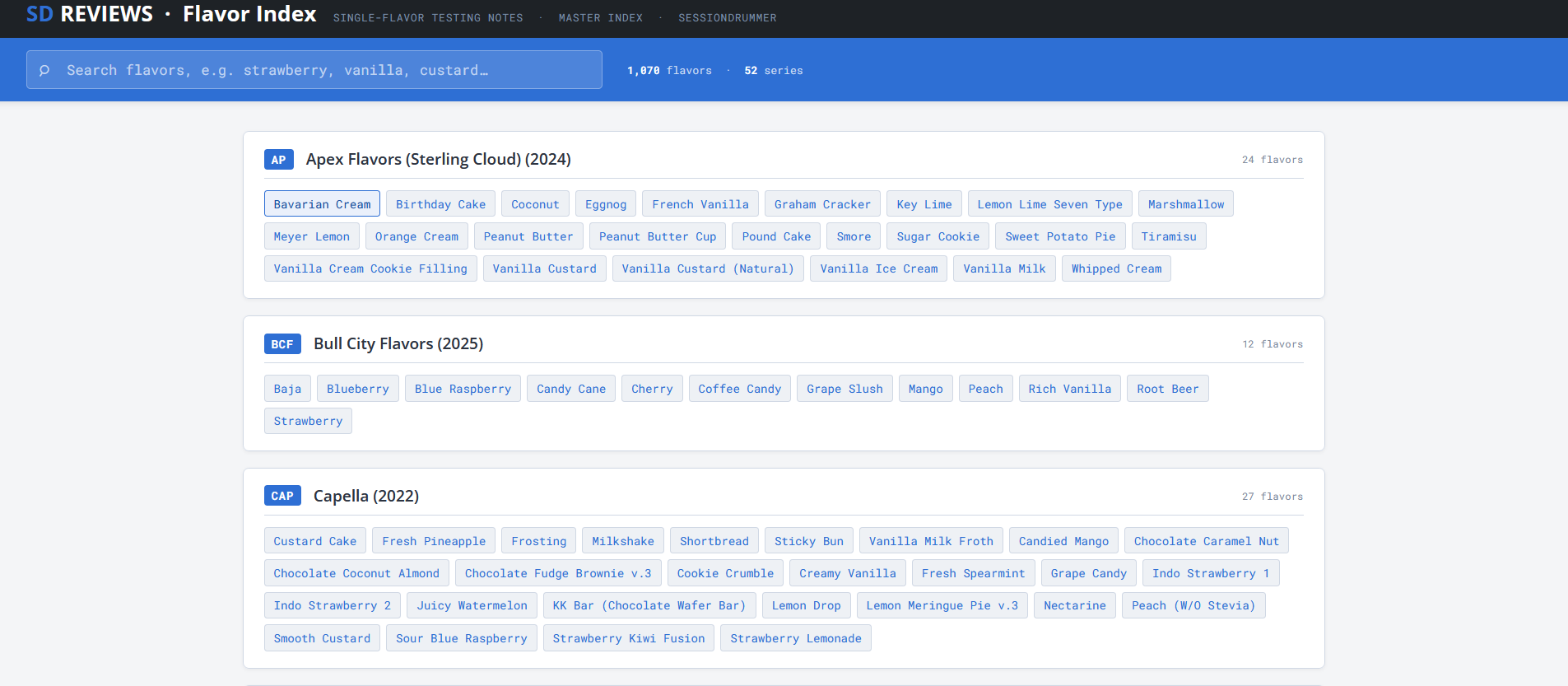Open Single-Flavor Testing Notes link
The height and width of the screenshot is (686, 1568).
pyautogui.click(x=428, y=18)
